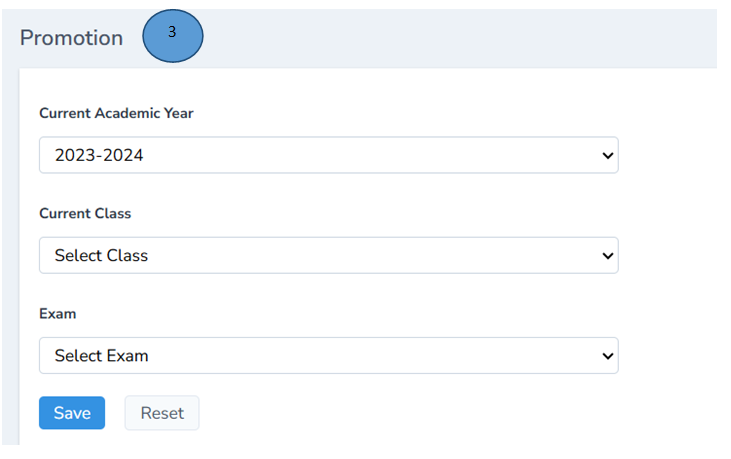Viewport: 731px width, 459px height.
Task: Click the chevron arrow on the 2023-2024 field
Action: (606, 156)
